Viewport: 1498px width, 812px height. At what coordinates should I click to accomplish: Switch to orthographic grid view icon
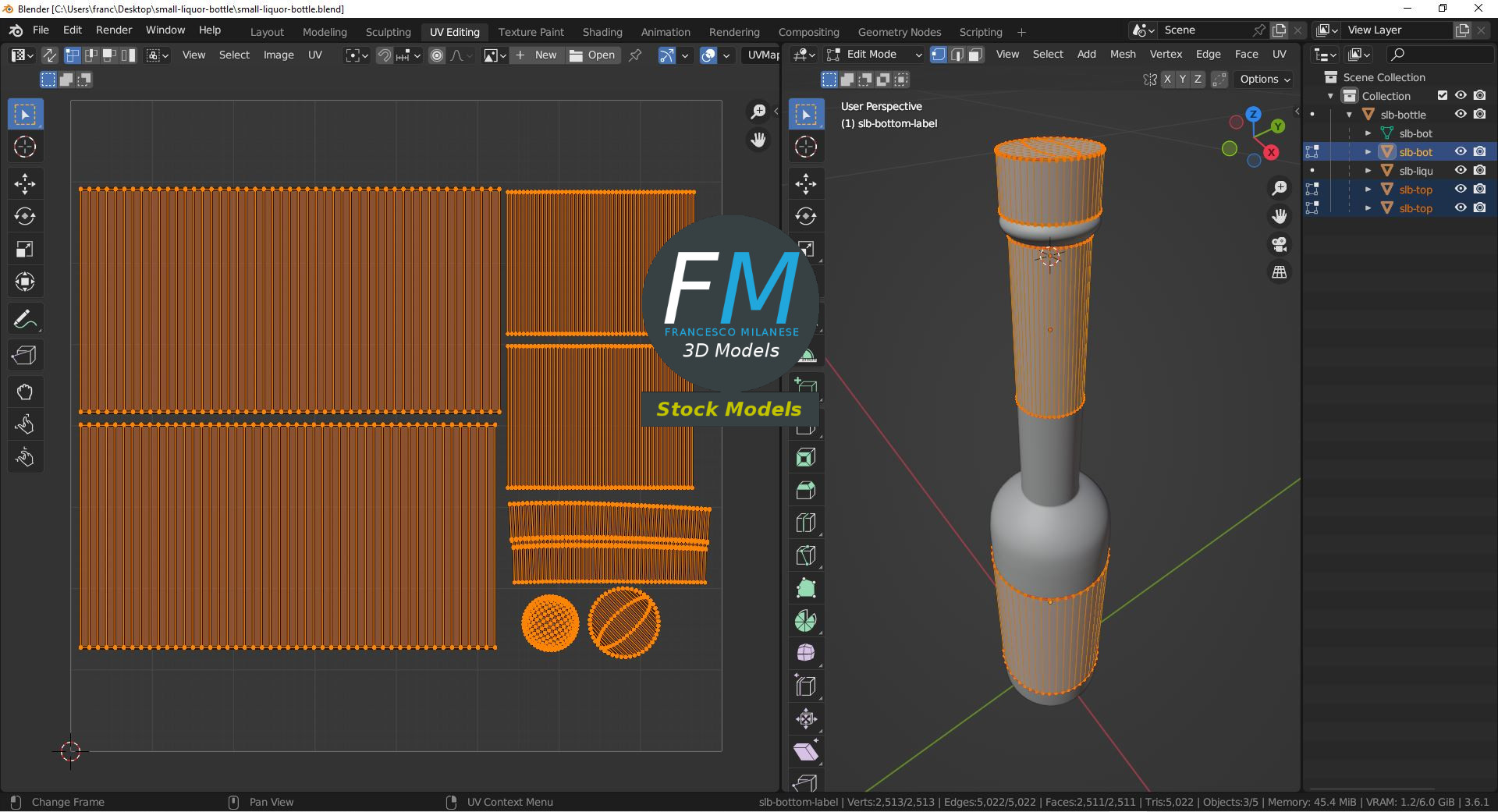(x=1280, y=272)
